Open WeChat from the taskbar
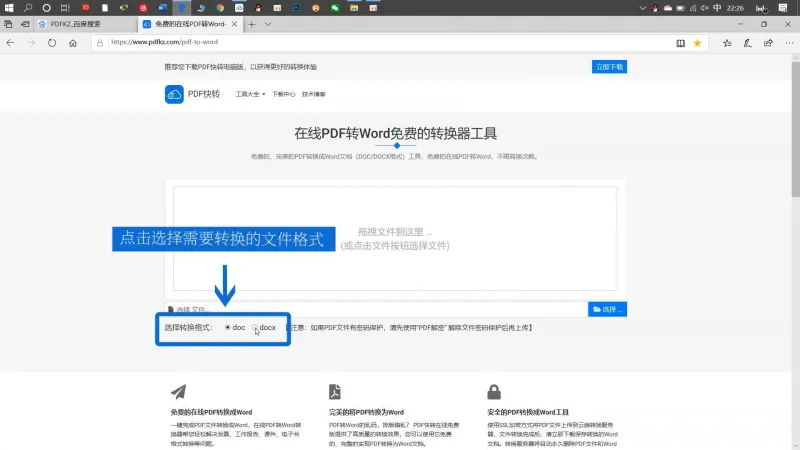 (x=335, y=8)
